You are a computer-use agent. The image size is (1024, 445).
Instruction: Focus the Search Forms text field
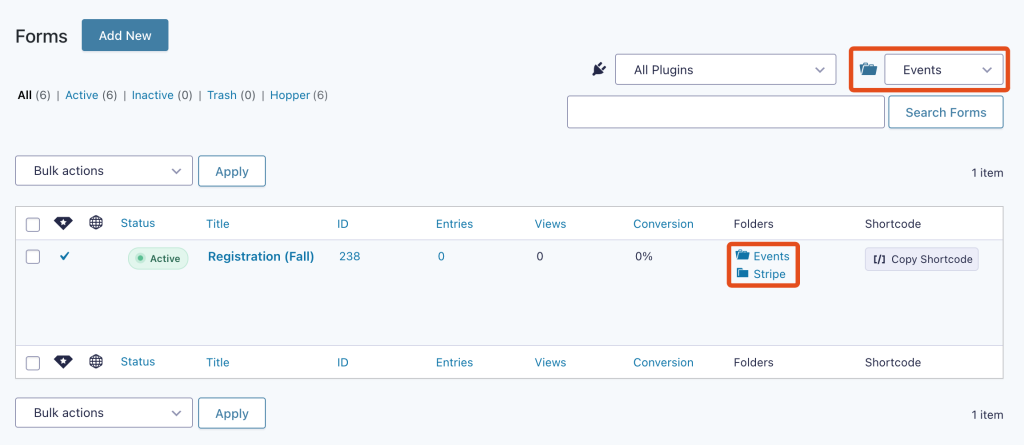726,112
